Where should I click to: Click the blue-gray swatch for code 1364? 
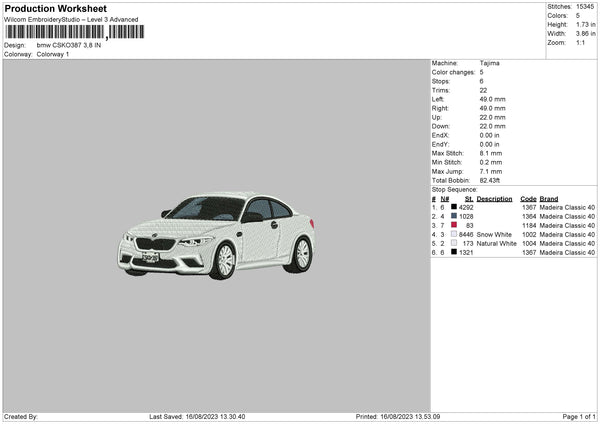(x=454, y=216)
